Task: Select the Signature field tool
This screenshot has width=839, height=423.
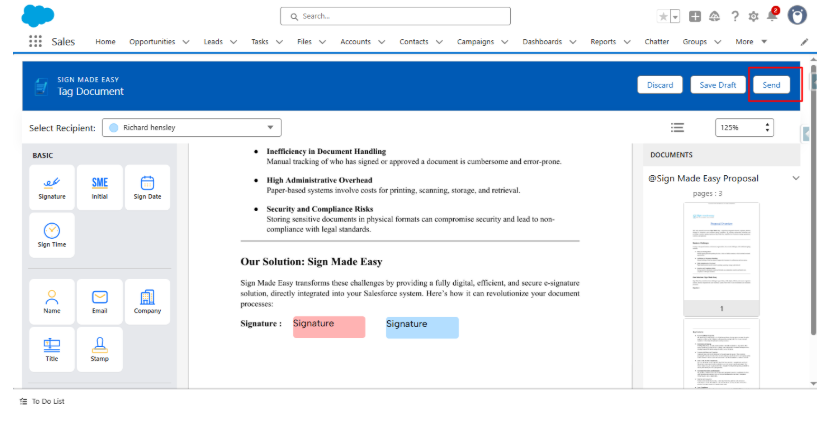Action: click(52, 187)
